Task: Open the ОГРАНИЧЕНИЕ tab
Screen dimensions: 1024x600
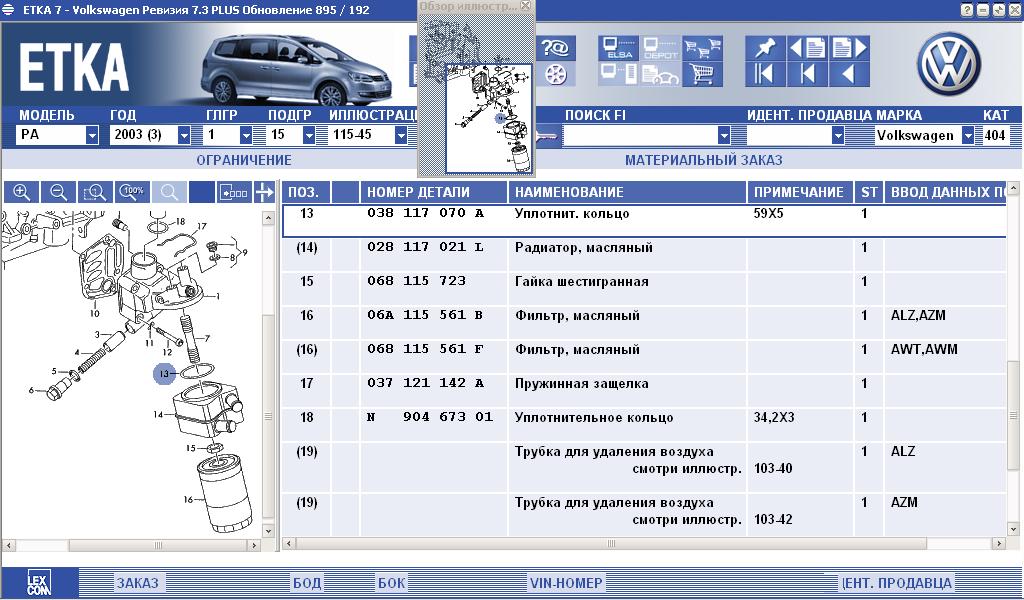Action: pos(244,160)
